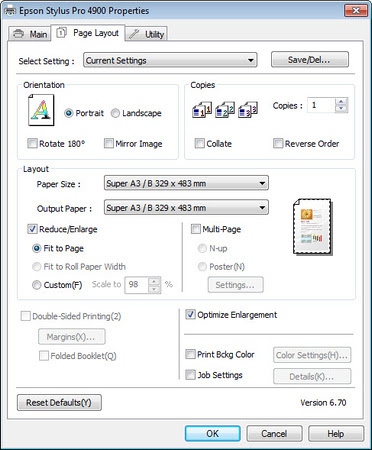
Task: Click the second collate copies icon
Action: pyautogui.click(x=225, y=110)
